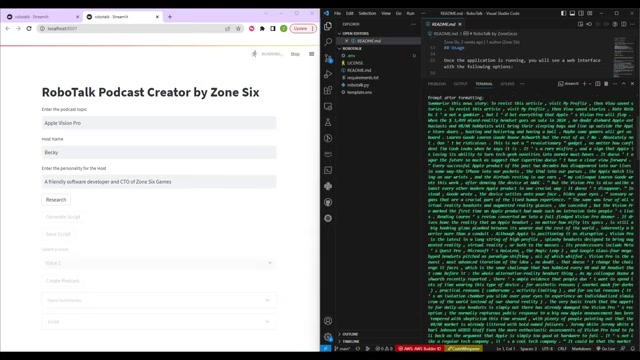This screenshot has height=360, width=640.
Task: Open the Selection menu in VS Code
Action: [367, 13]
